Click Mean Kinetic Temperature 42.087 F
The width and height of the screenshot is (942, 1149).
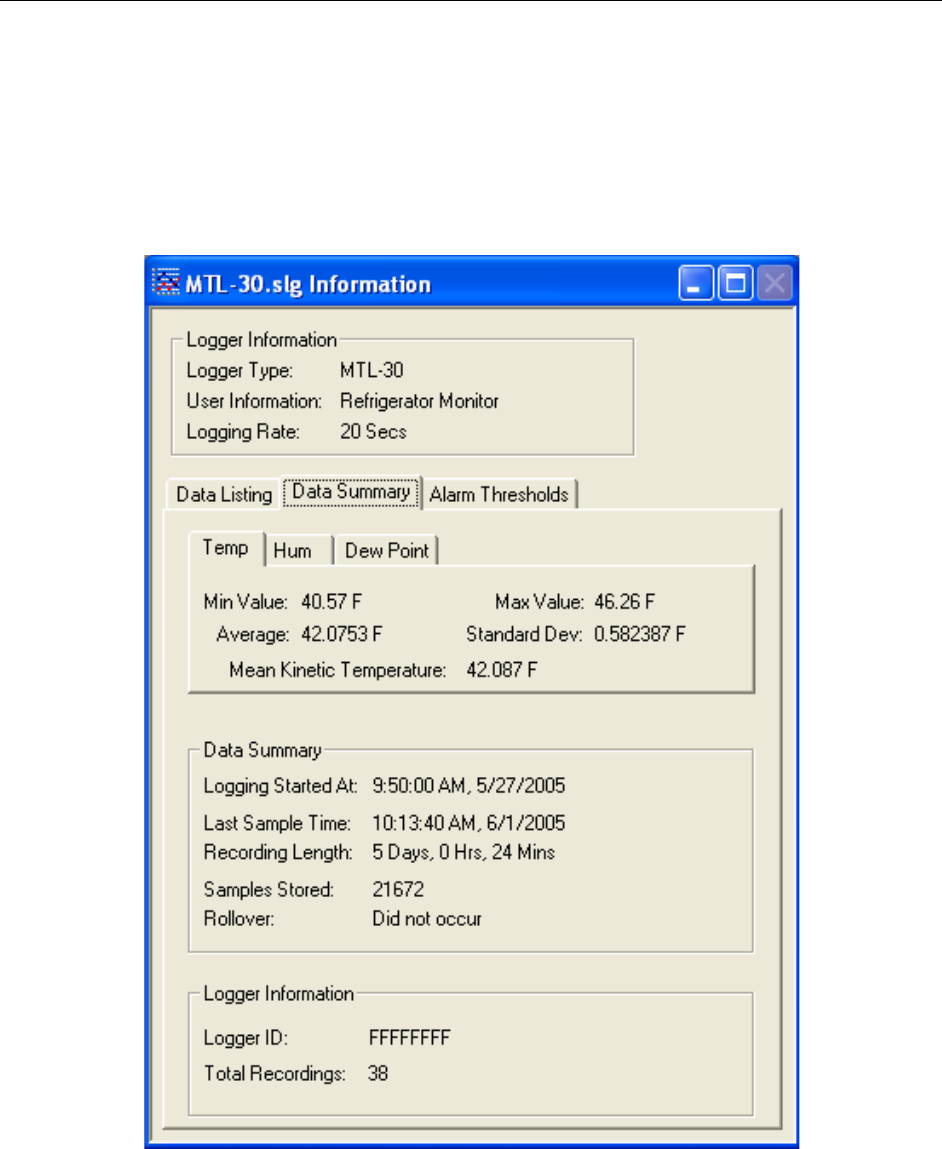pyautogui.click(x=502, y=670)
